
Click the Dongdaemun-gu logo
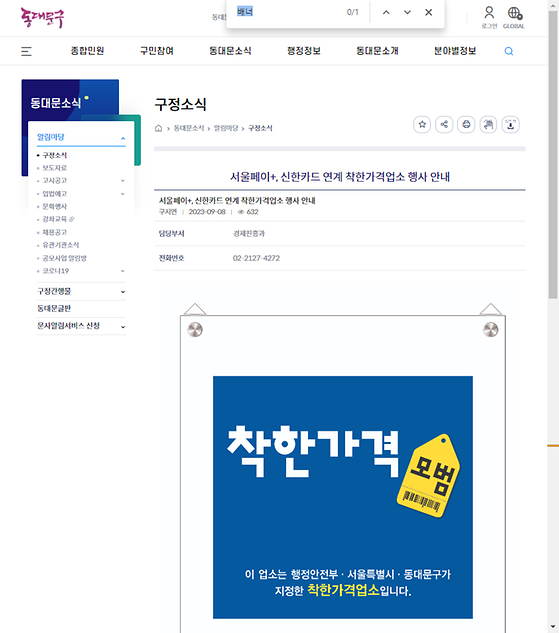(x=42, y=18)
